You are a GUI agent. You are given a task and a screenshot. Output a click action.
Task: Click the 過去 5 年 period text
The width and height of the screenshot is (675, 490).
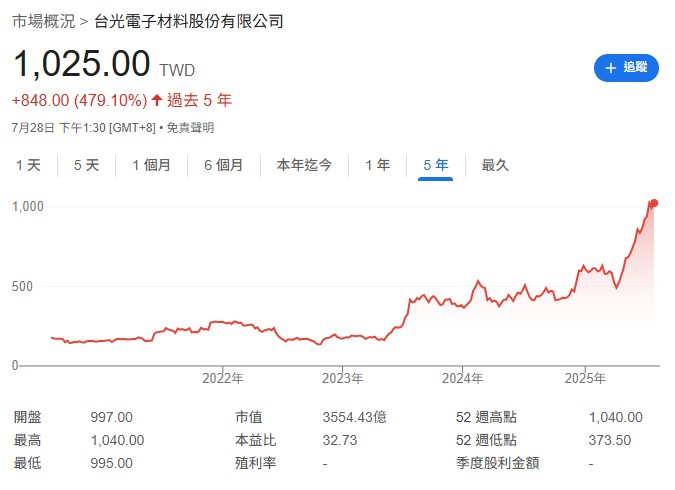(200, 100)
